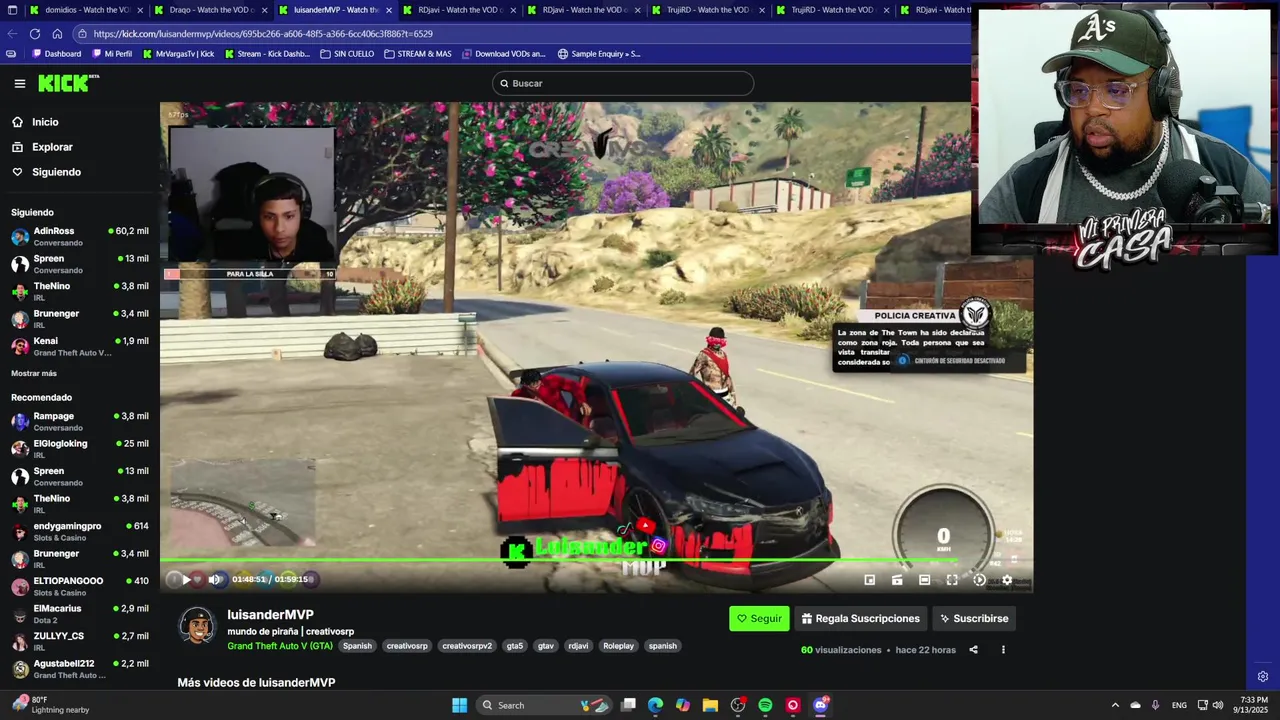Open the settings gear at page corner
The width and height of the screenshot is (1280, 720).
coord(1263,677)
